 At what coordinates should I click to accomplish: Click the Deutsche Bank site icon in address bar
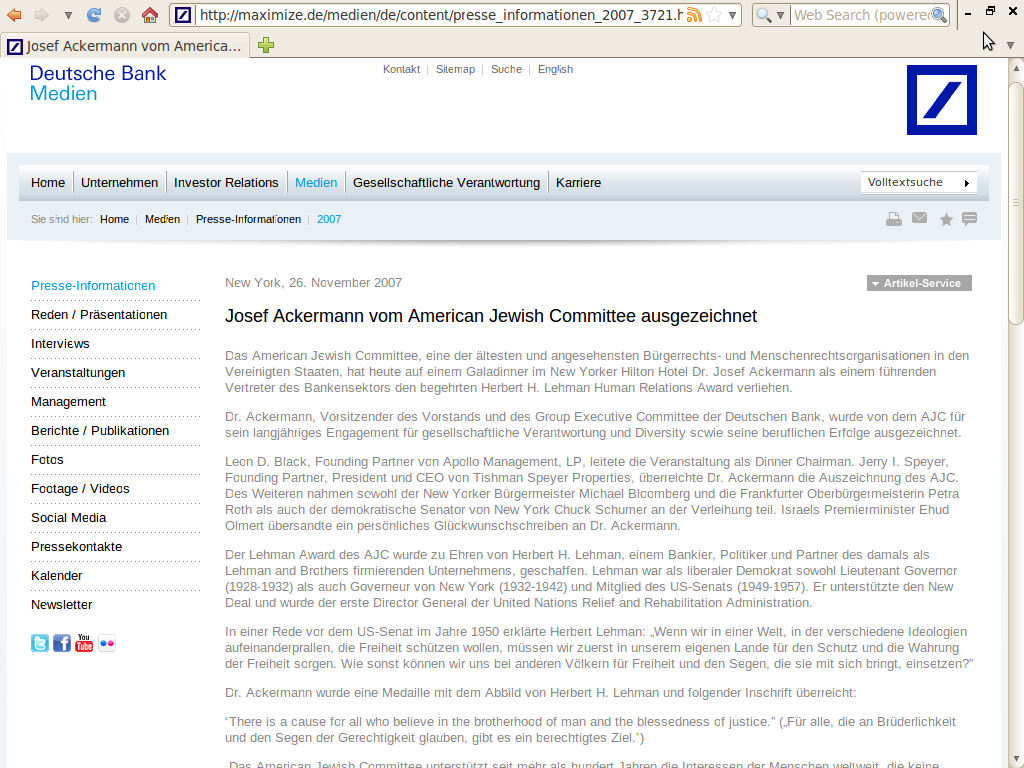tap(184, 14)
